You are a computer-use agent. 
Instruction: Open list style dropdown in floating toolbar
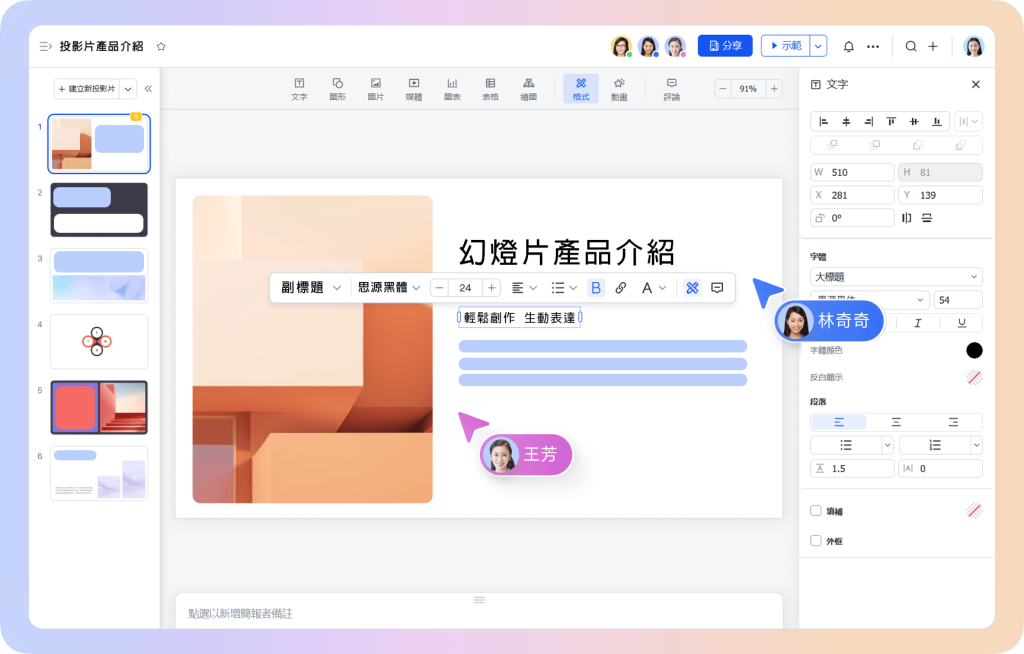564,287
